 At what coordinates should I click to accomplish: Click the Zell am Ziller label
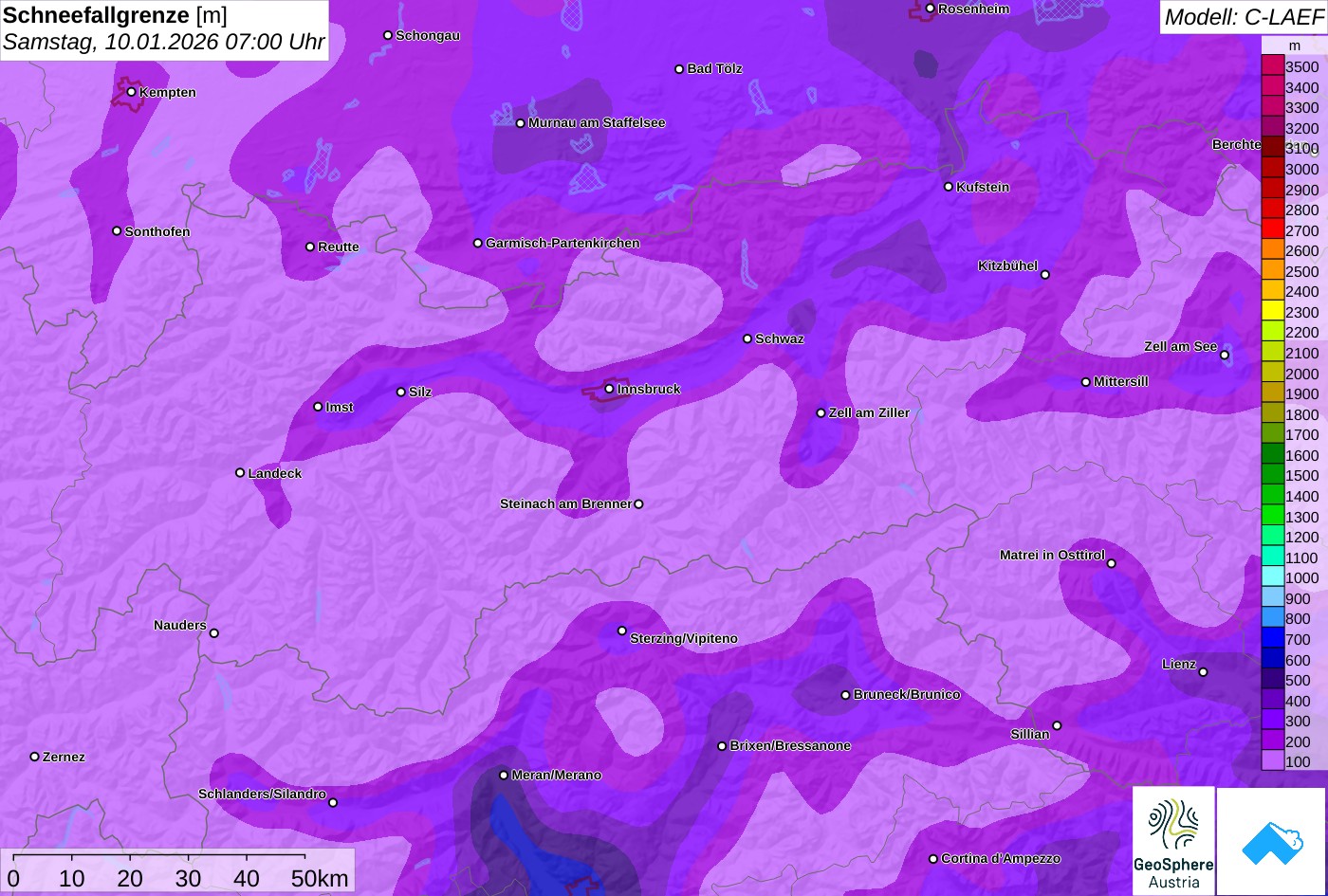(869, 412)
